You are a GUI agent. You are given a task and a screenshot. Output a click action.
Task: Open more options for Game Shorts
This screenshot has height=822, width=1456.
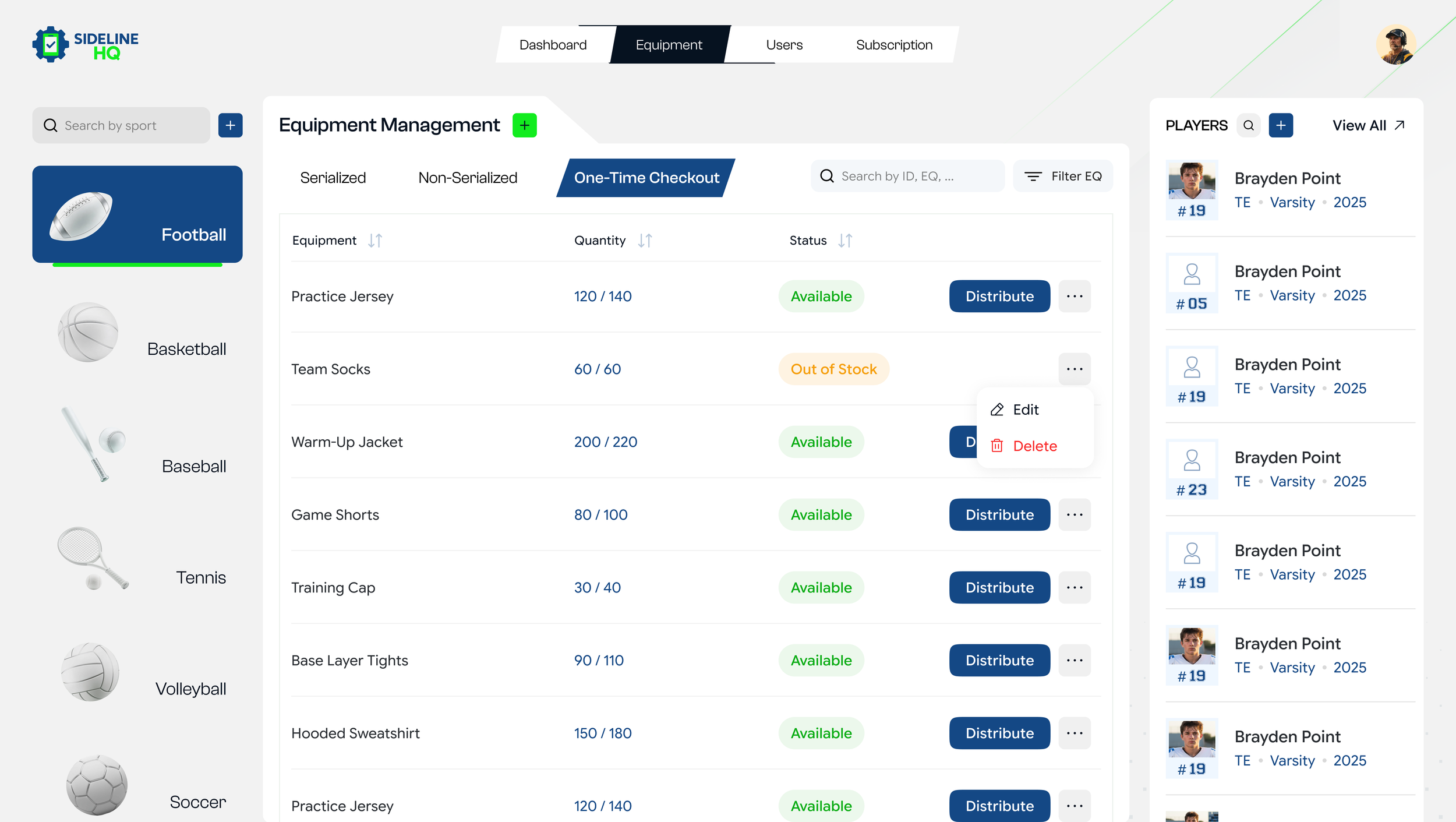point(1074,515)
